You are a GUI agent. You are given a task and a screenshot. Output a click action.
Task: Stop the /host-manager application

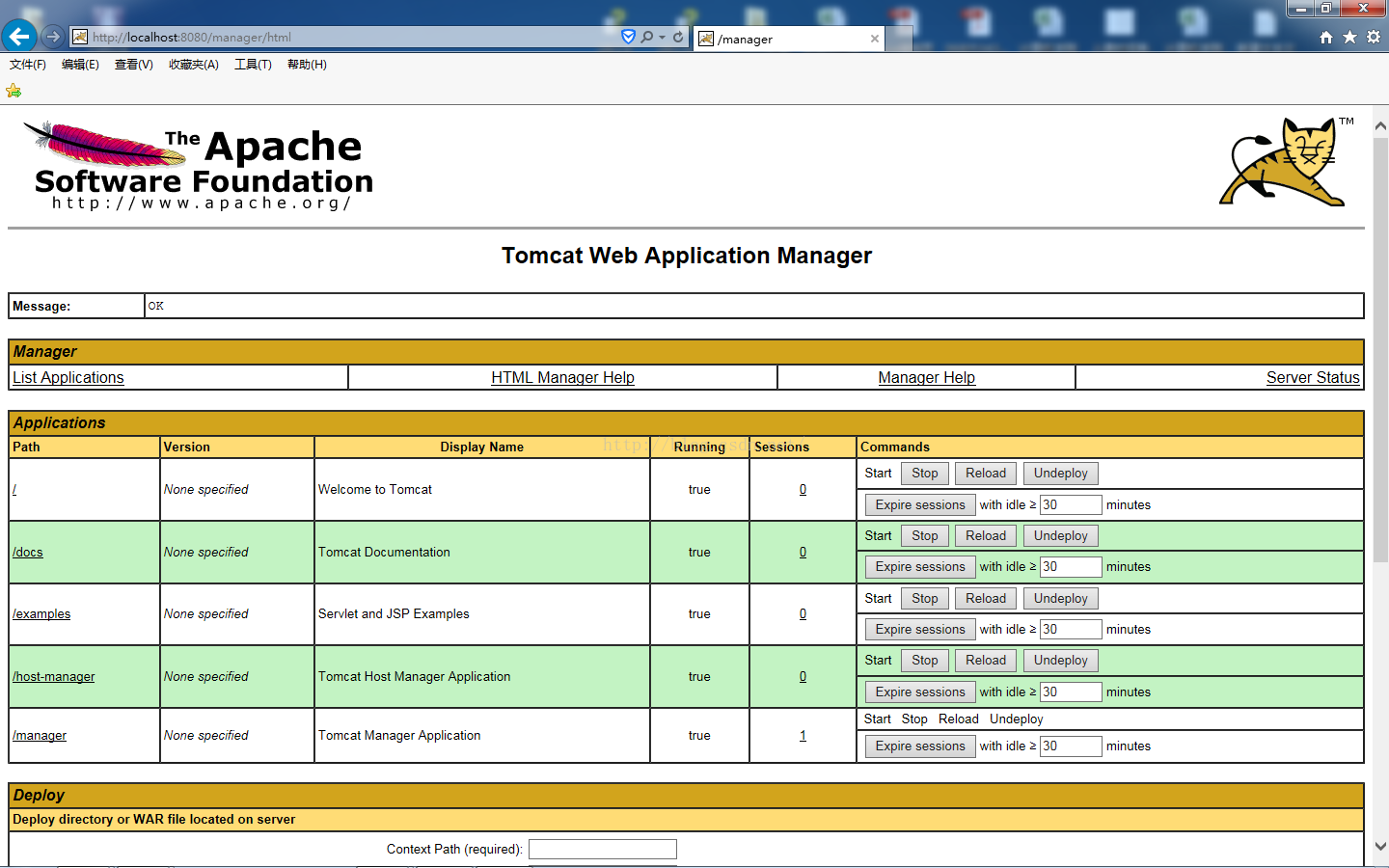[925, 661]
